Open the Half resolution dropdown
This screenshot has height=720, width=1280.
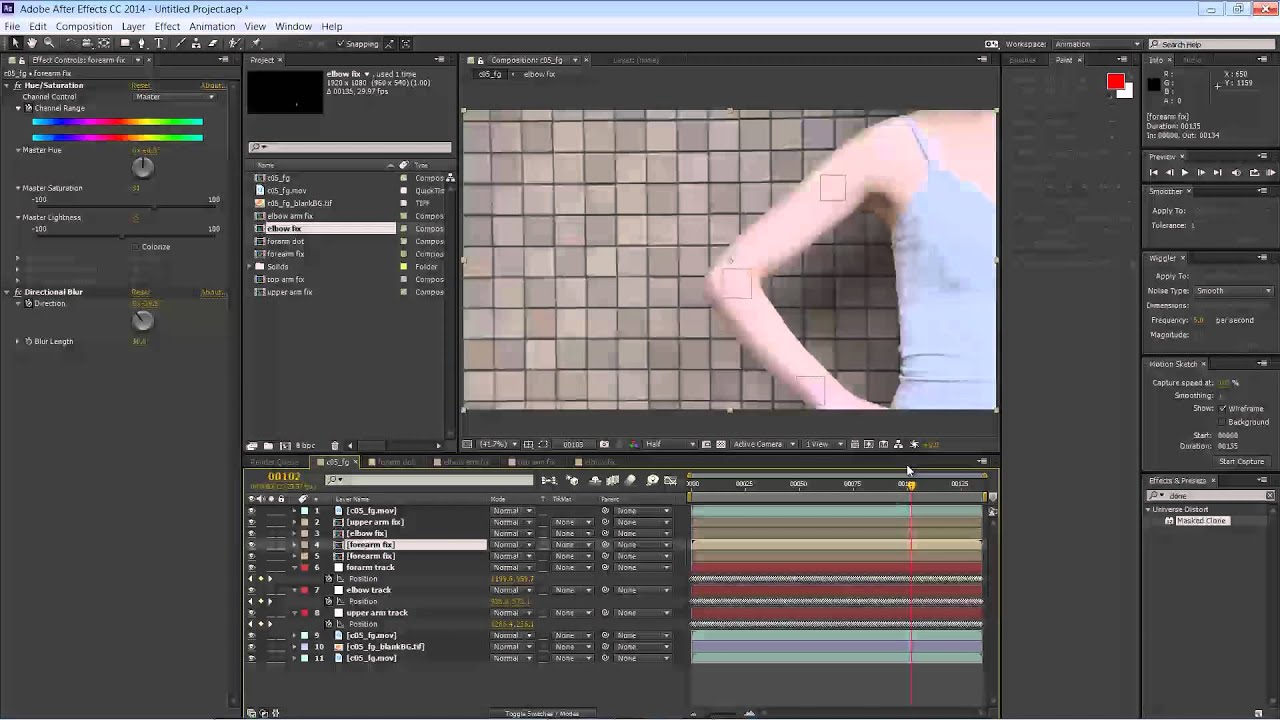click(x=671, y=444)
